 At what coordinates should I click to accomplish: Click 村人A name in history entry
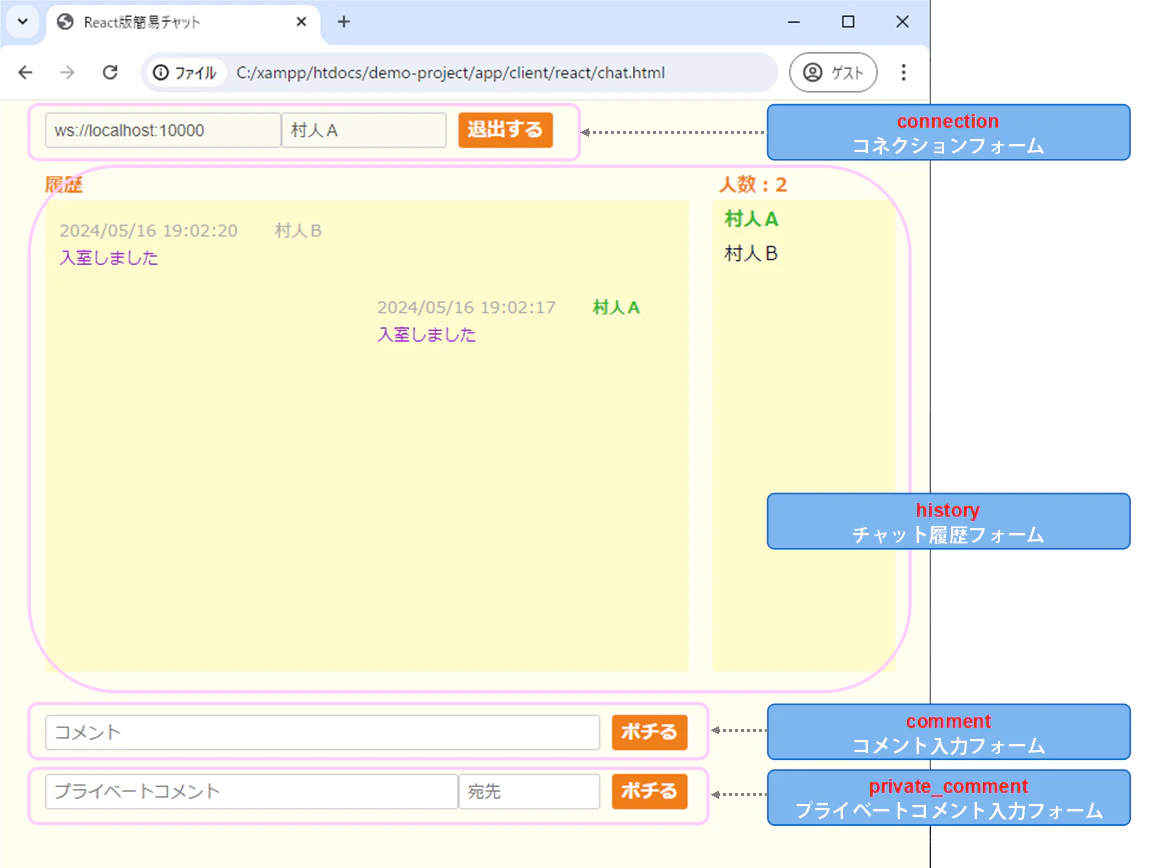pos(616,308)
